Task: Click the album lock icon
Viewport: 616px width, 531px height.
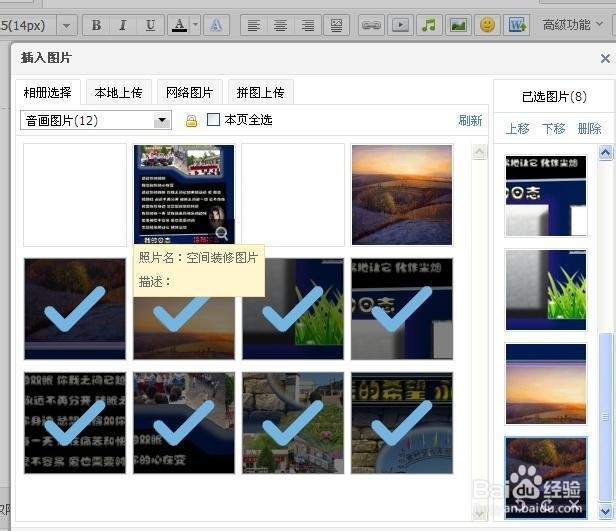Action: point(191,121)
